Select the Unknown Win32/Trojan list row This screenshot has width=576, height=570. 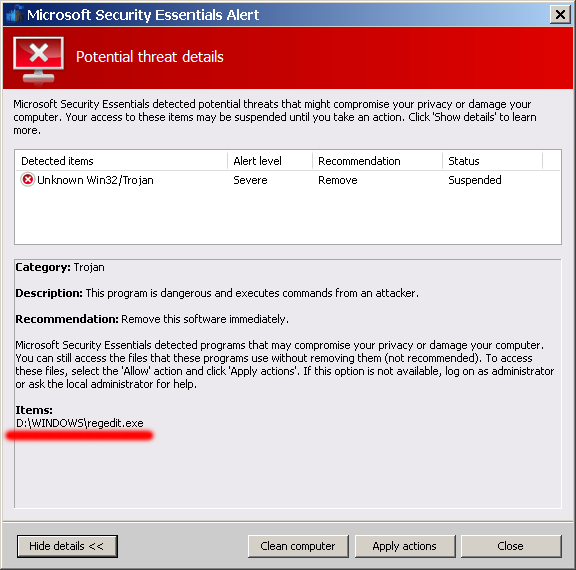288,180
